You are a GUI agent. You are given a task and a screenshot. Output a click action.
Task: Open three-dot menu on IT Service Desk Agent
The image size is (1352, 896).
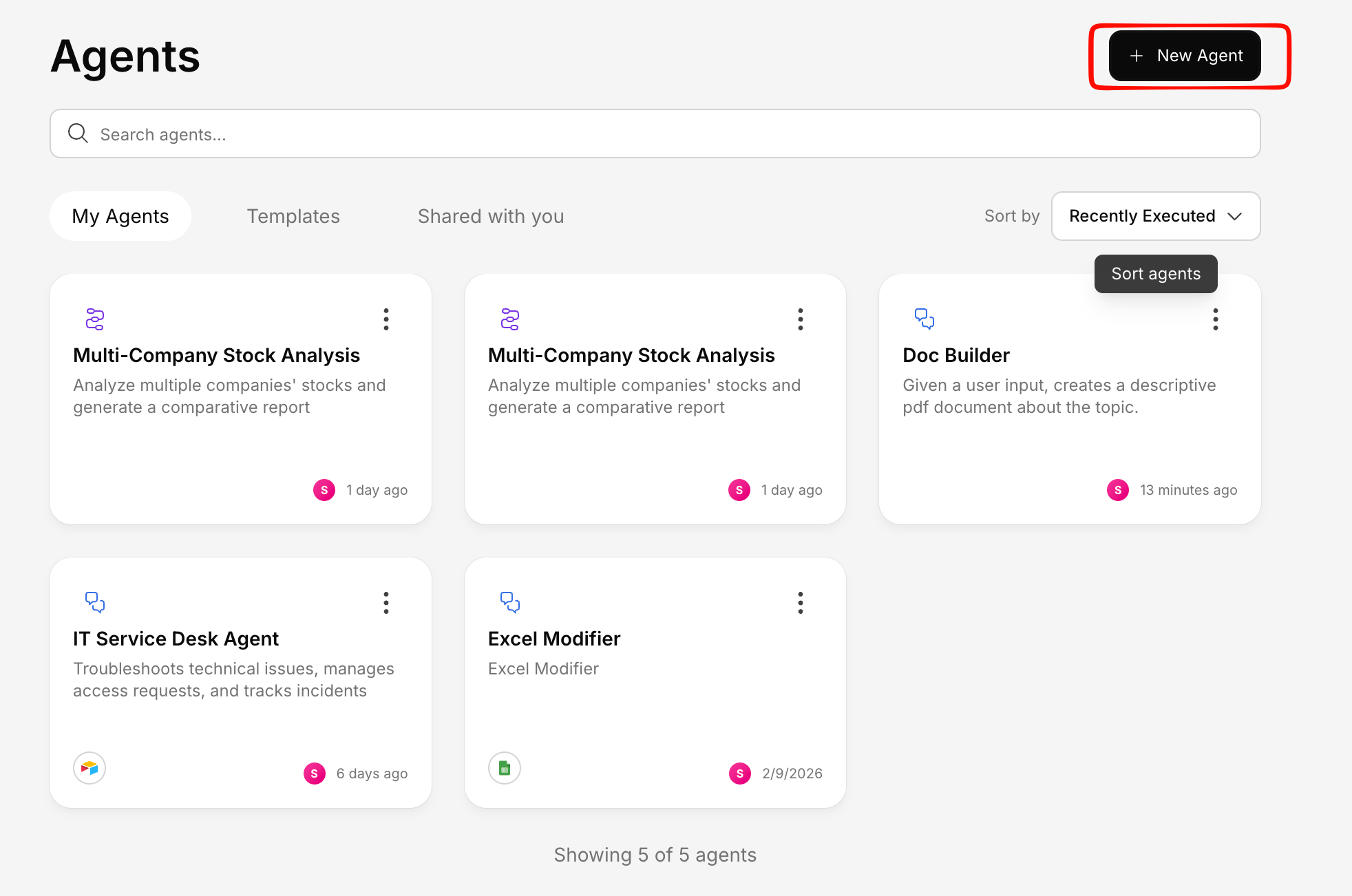tap(386, 603)
